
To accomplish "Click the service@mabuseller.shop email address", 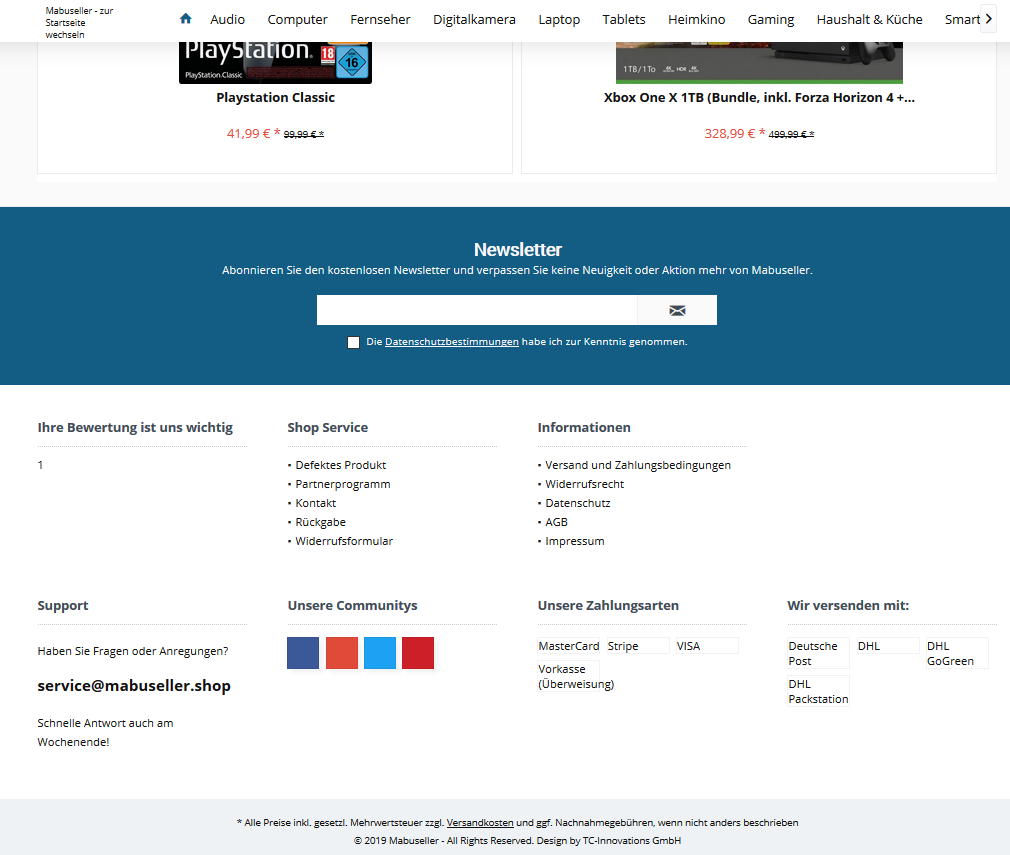I will tap(134, 686).
